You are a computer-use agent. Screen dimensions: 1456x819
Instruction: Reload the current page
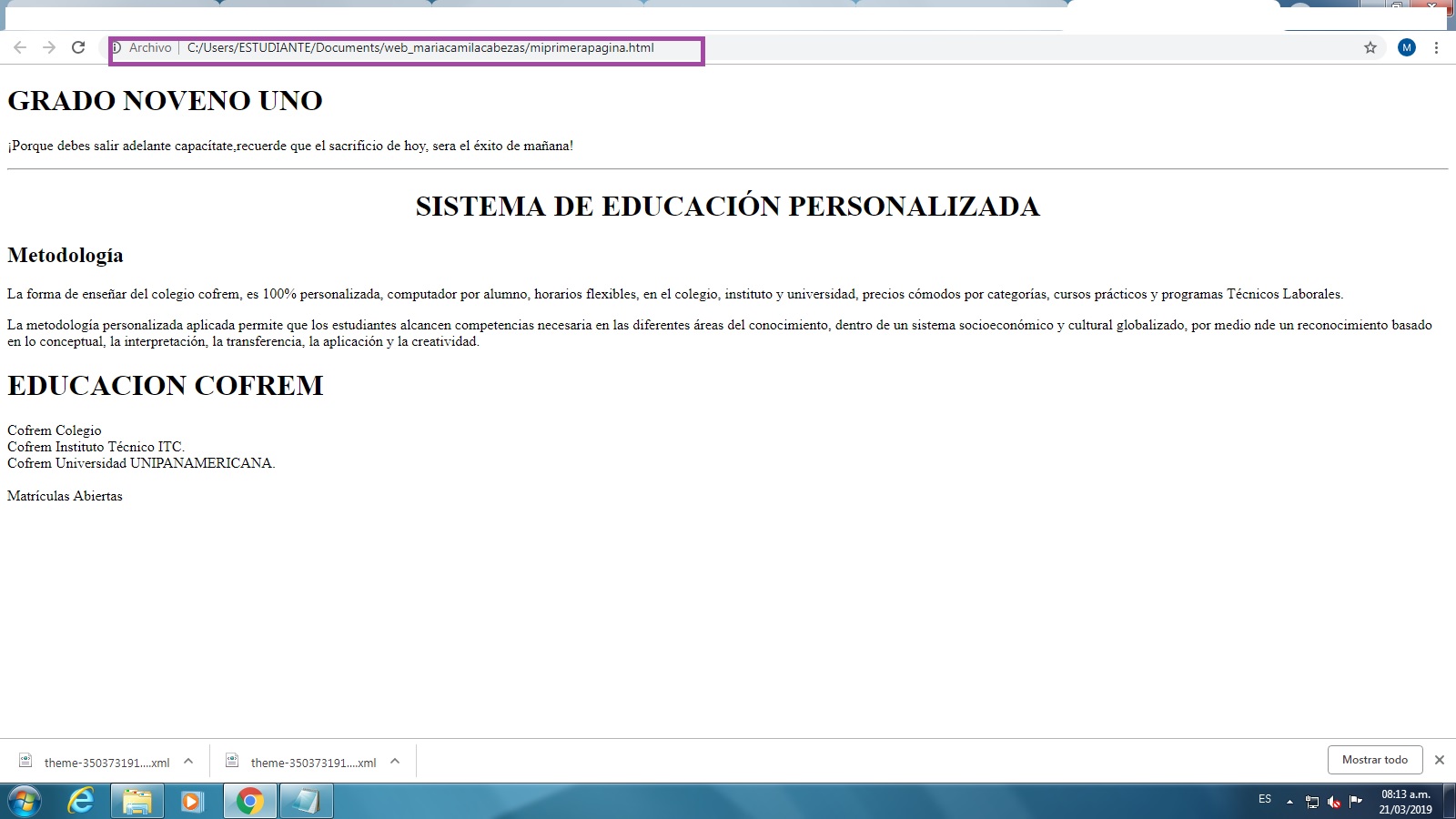(x=78, y=47)
